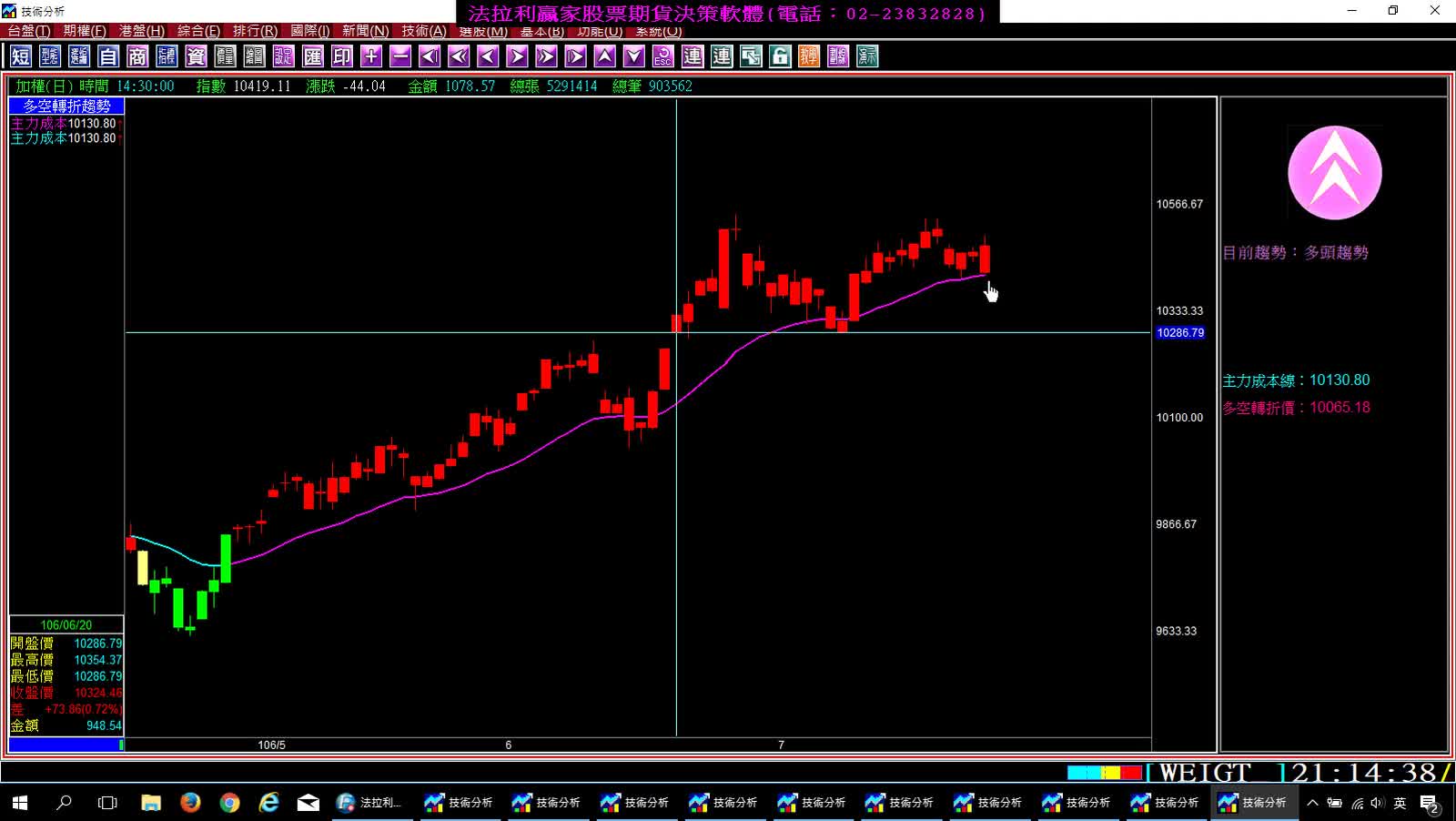
Task: Click the 印 (print) toolbar icon
Action: pyautogui.click(x=342, y=56)
